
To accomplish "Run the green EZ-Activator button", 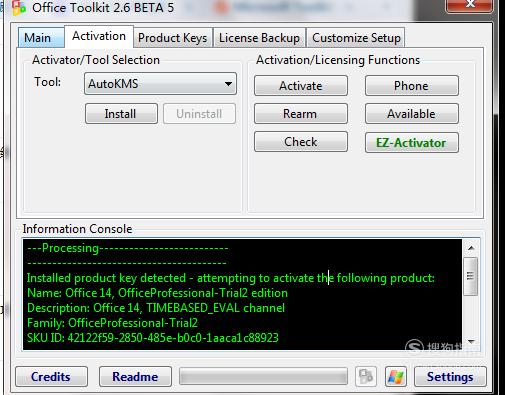I will click(x=412, y=143).
